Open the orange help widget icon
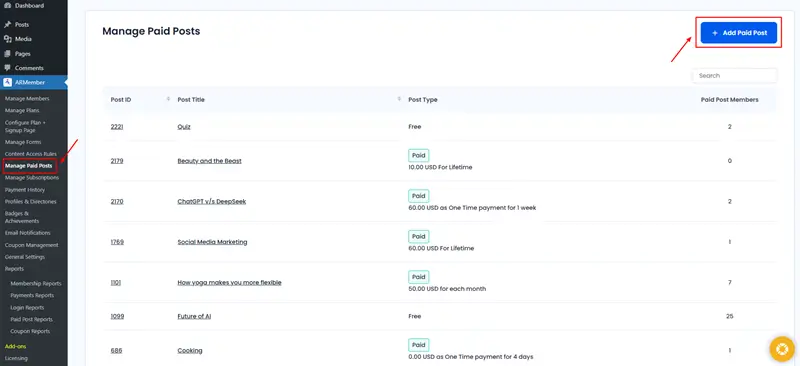 [782, 349]
